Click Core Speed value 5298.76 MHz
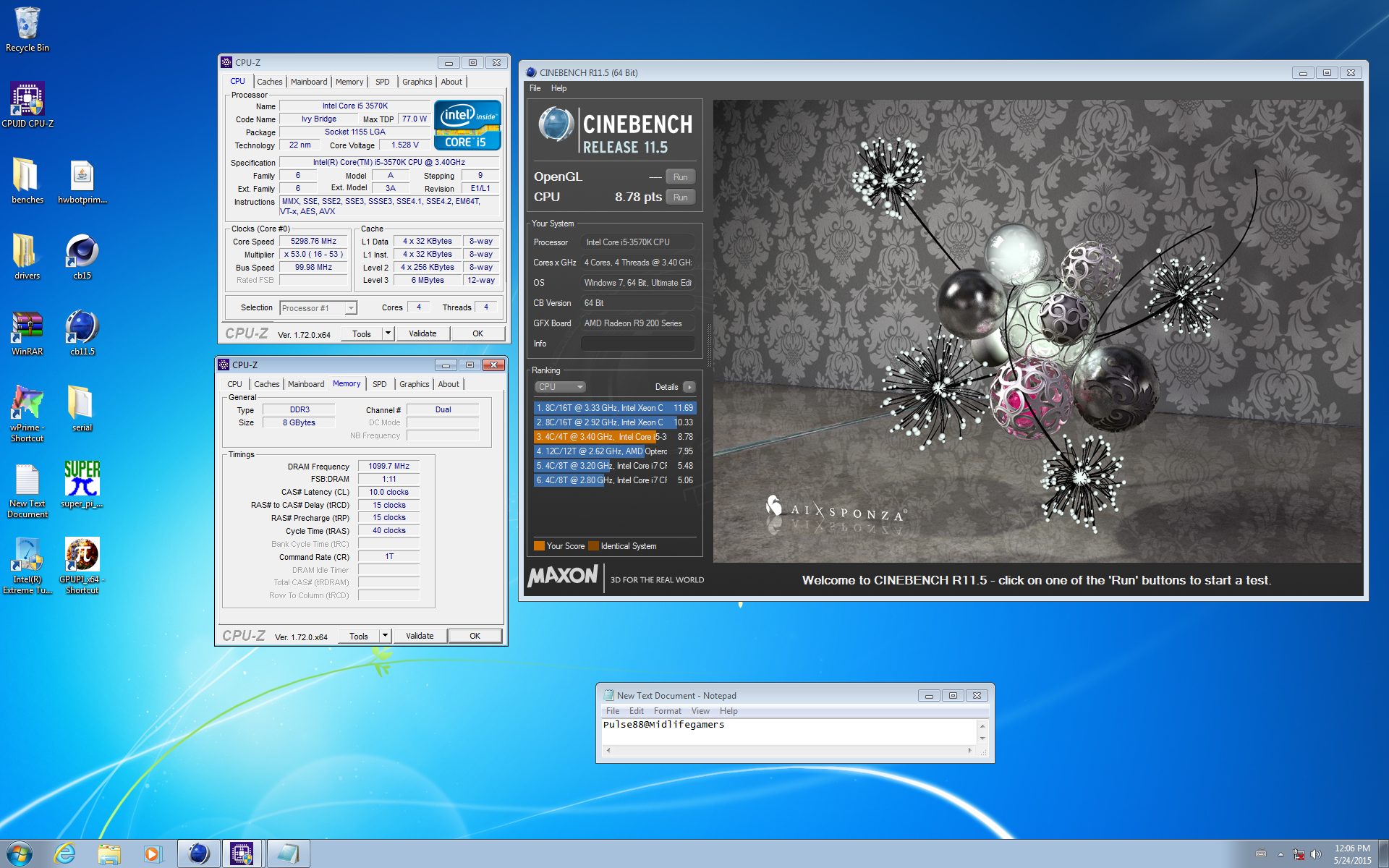The width and height of the screenshot is (1389, 868). pos(313,242)
